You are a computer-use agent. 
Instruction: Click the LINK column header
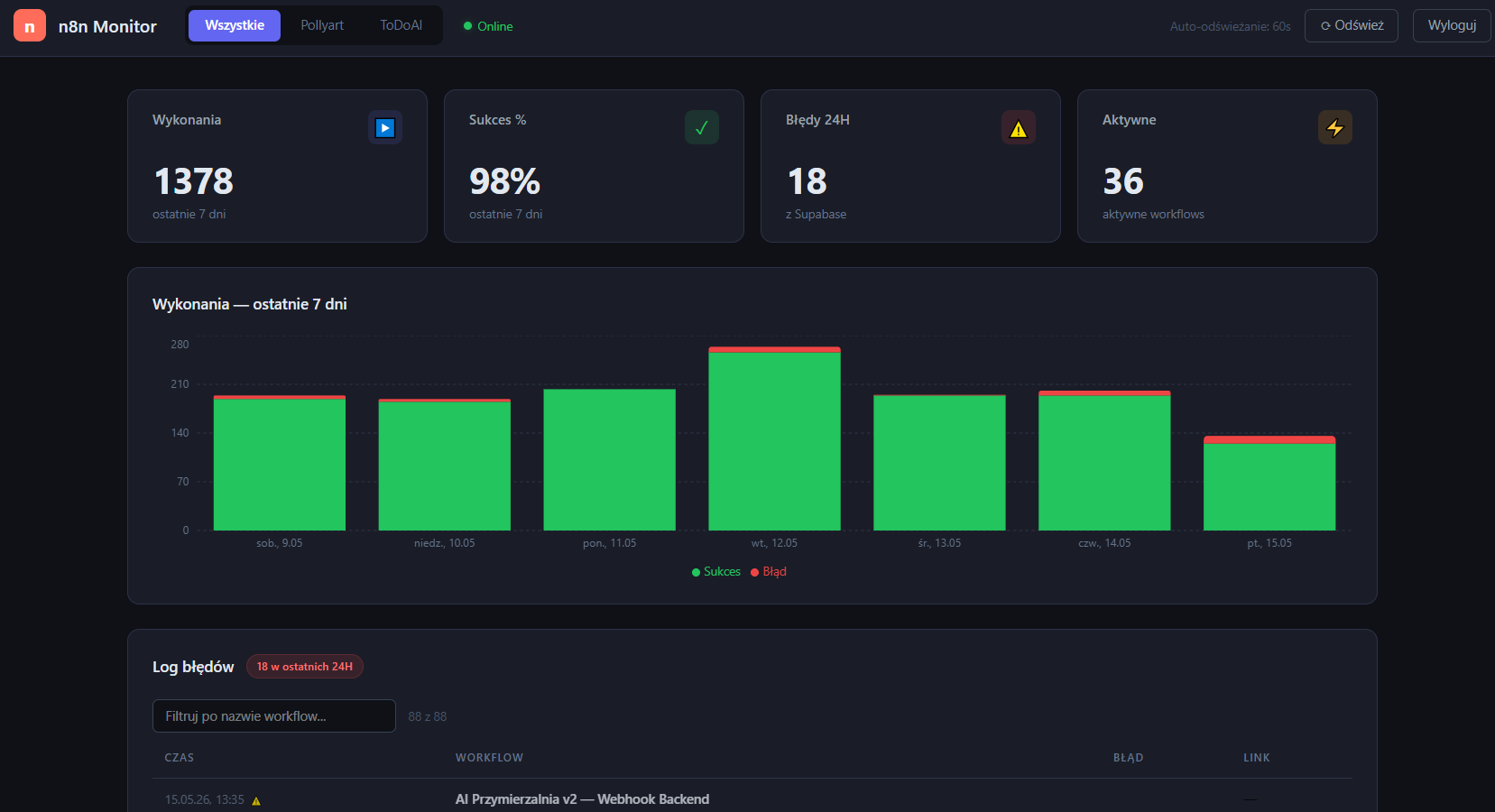click(x=1257, y=758)
